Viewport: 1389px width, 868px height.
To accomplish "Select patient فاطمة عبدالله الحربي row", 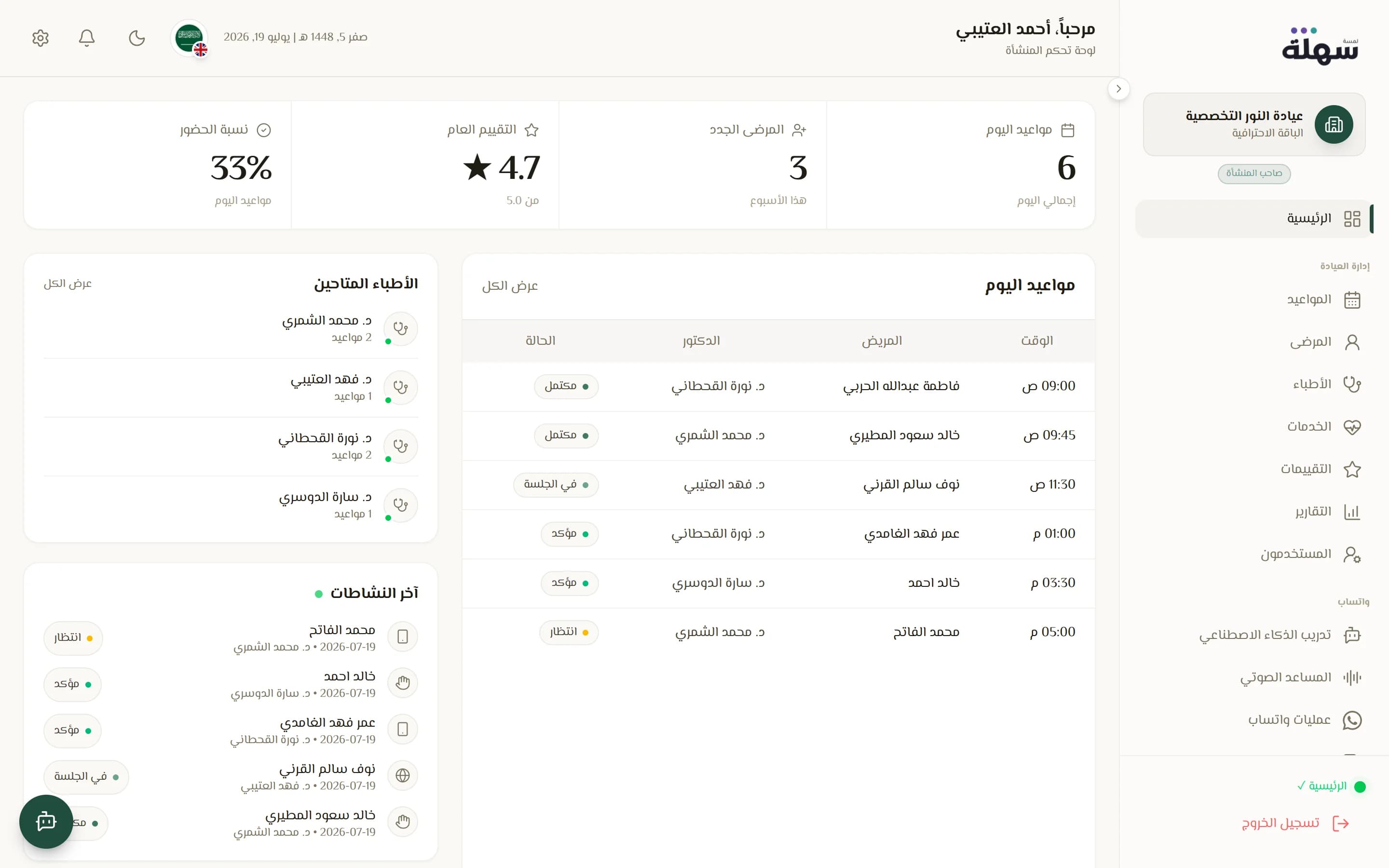I will (778, 386).
